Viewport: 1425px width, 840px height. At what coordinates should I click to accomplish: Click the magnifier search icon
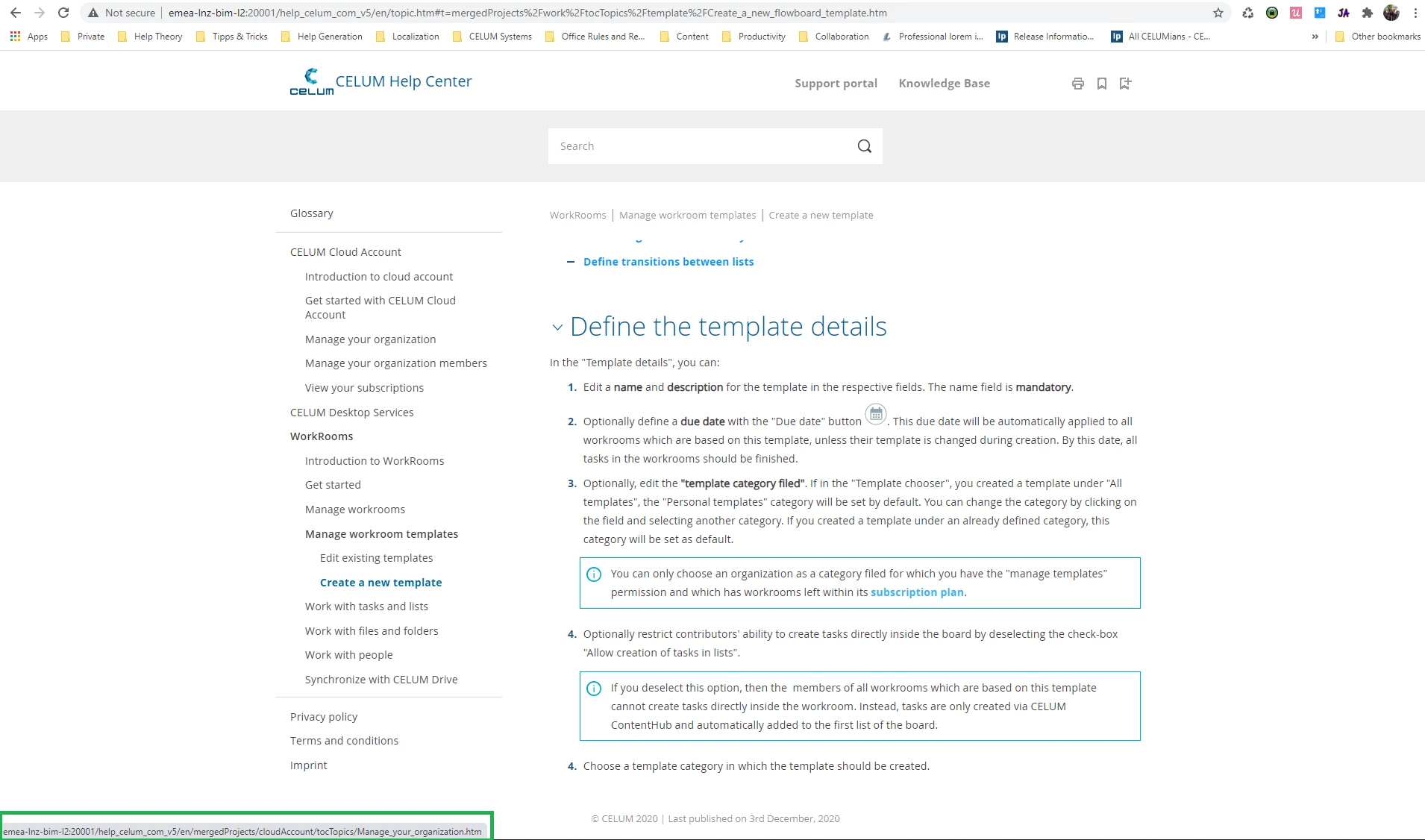point(864,146)
